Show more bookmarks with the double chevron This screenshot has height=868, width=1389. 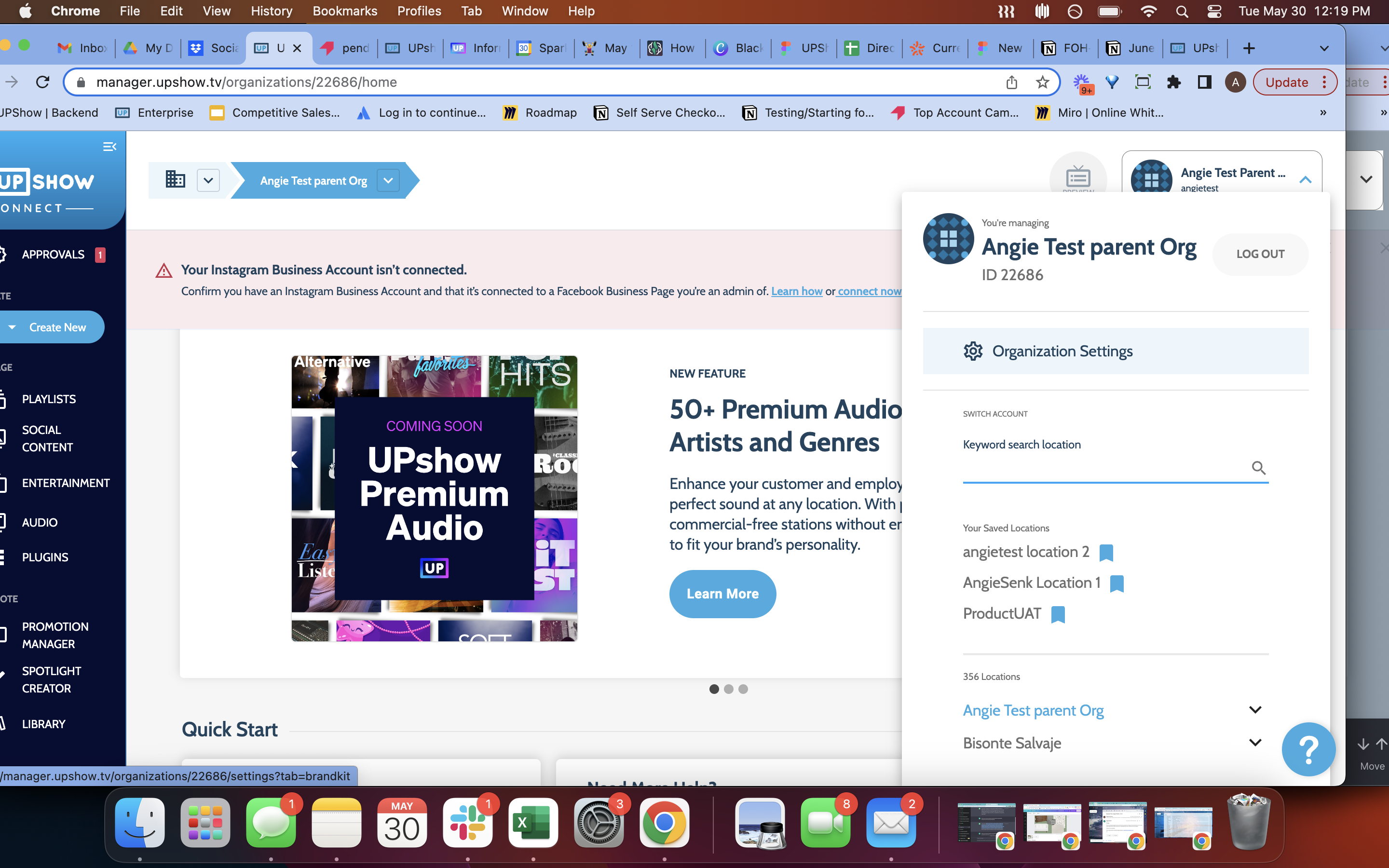pyautogui.click(x=1323, y=112)
